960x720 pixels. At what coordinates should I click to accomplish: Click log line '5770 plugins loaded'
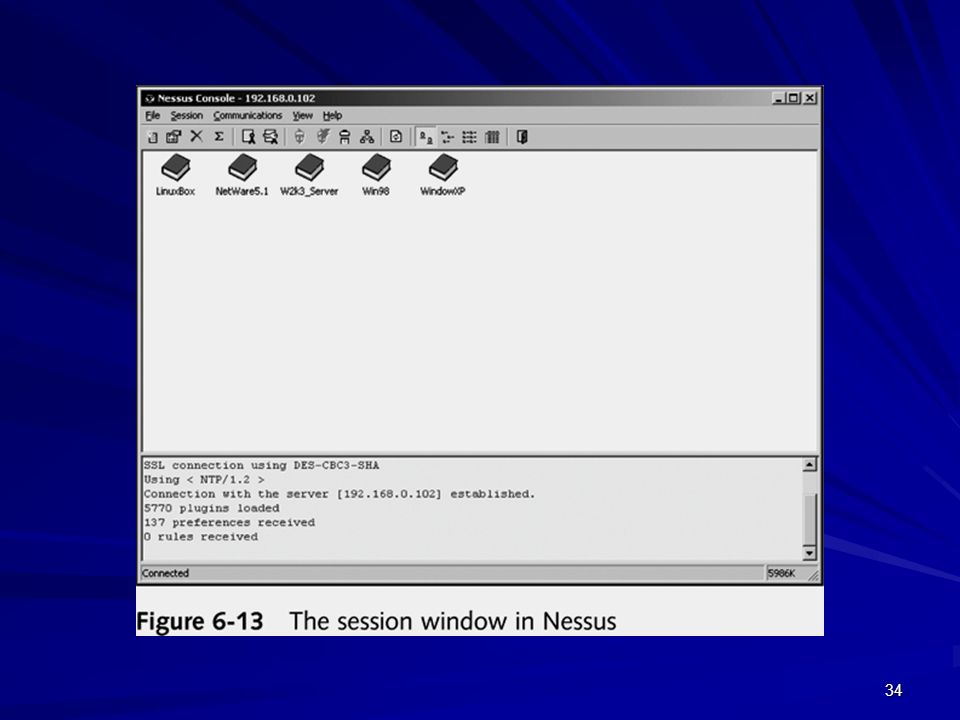pyautogui.click(x=212, y=508)
